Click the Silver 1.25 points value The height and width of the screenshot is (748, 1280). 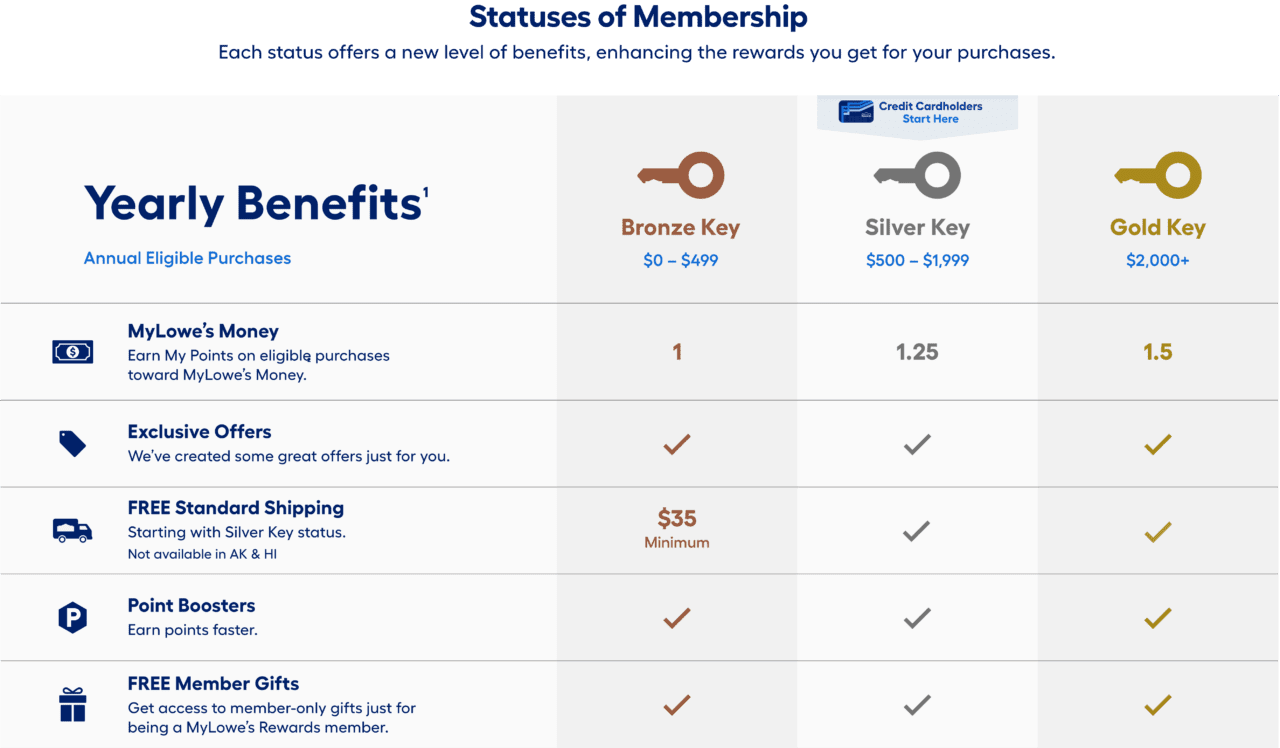[917, 352]
